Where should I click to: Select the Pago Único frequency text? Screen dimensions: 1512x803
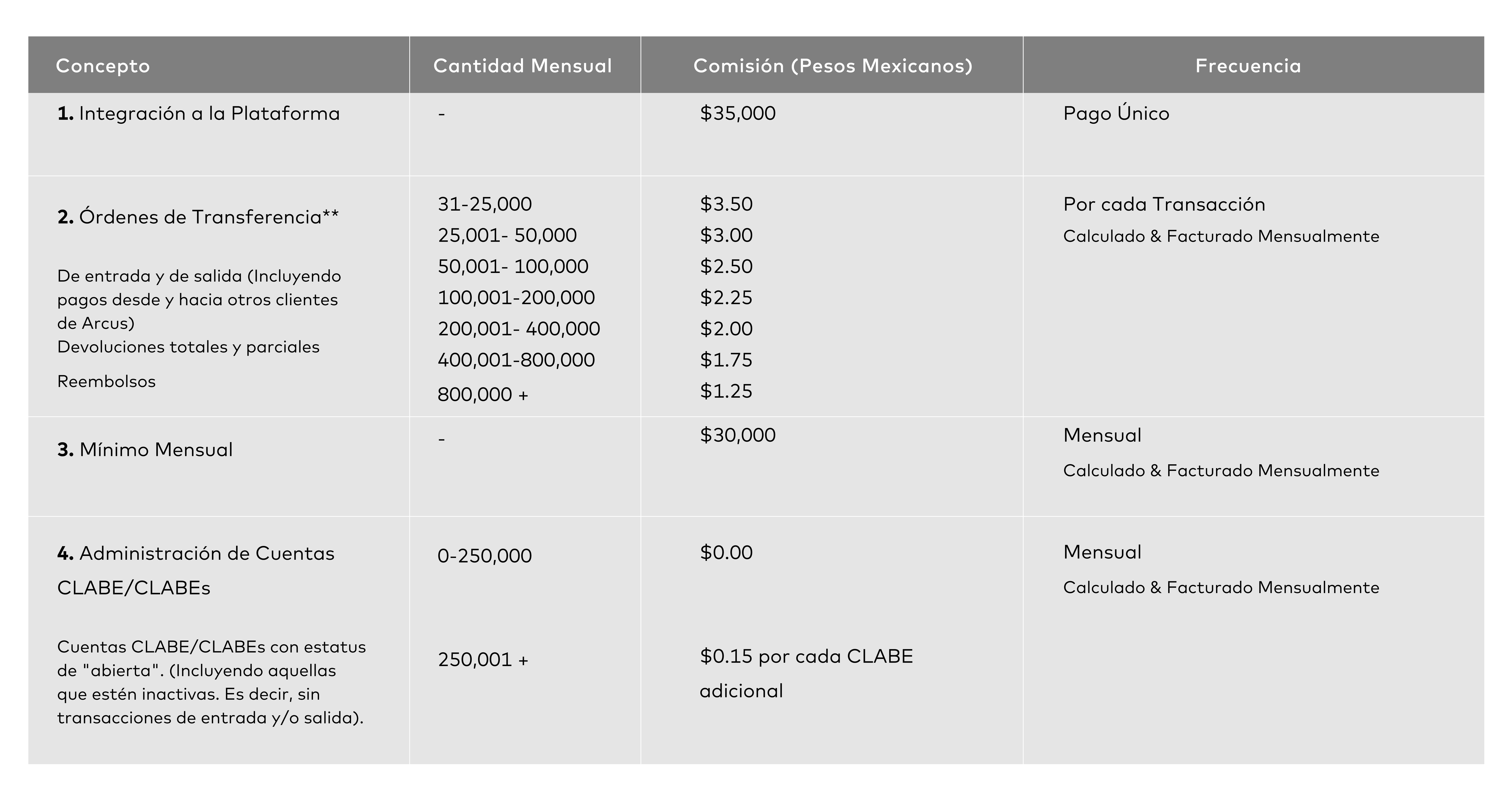tap(1116, 113)
